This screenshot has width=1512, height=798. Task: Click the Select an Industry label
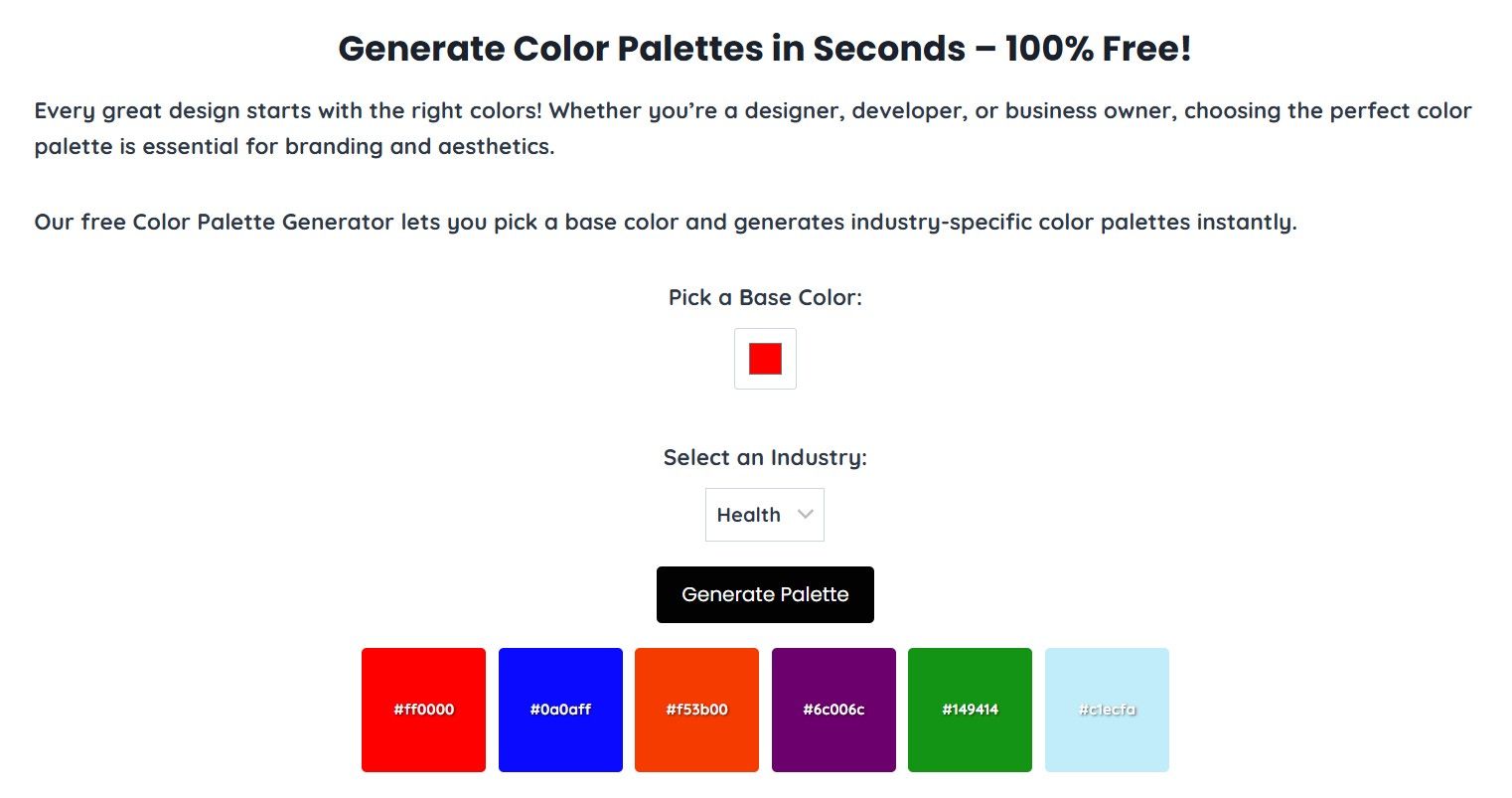click(764, 457)
